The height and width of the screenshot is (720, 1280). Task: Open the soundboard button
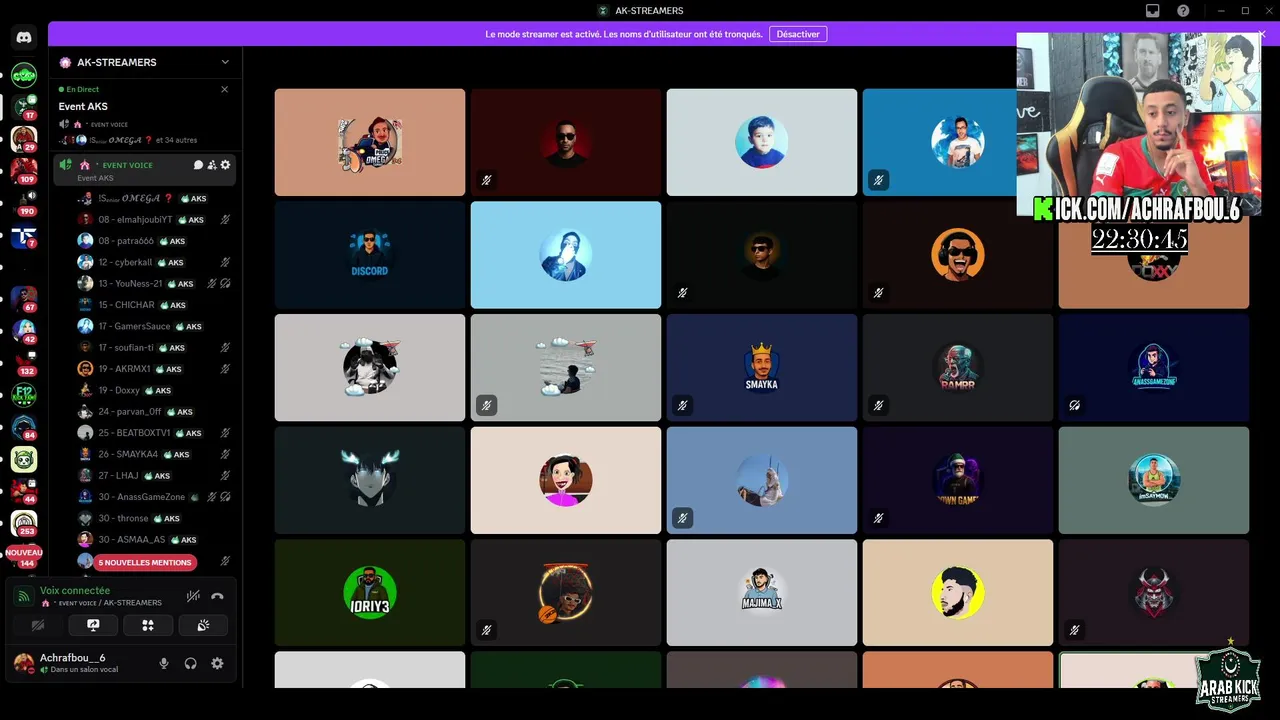point(203,625)
